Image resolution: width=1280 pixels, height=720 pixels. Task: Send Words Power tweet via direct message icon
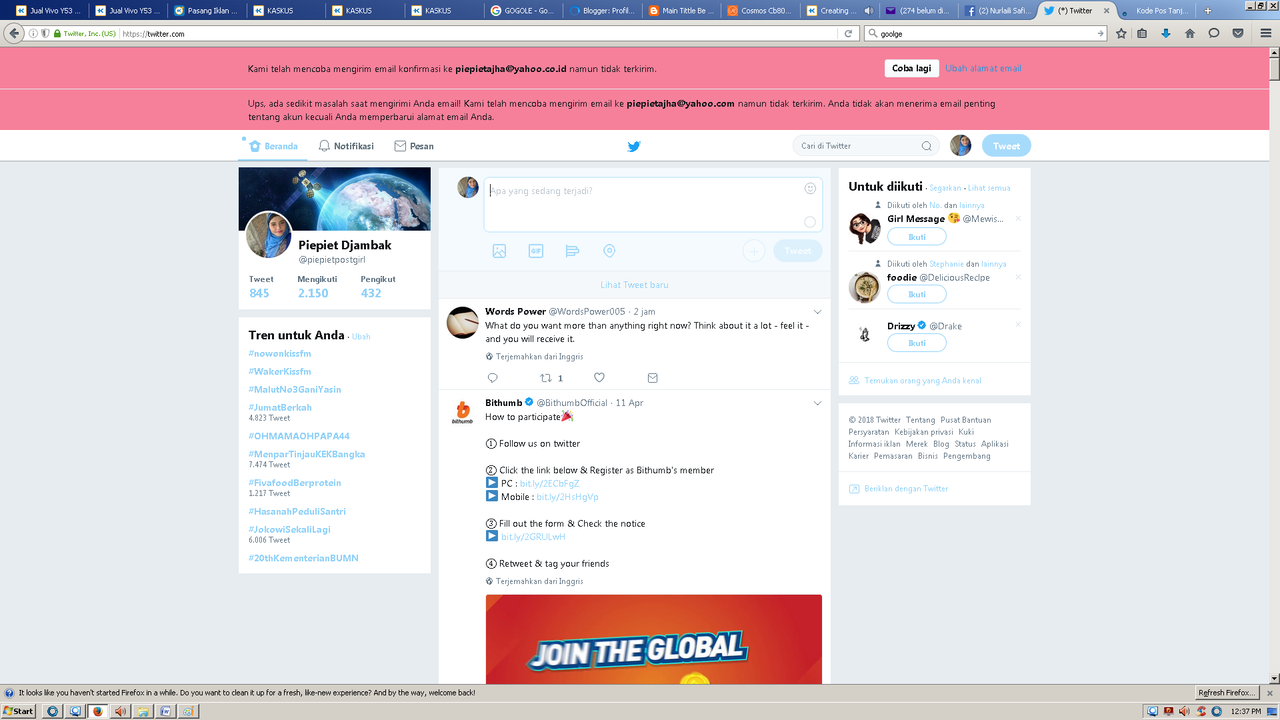point(653,378)
